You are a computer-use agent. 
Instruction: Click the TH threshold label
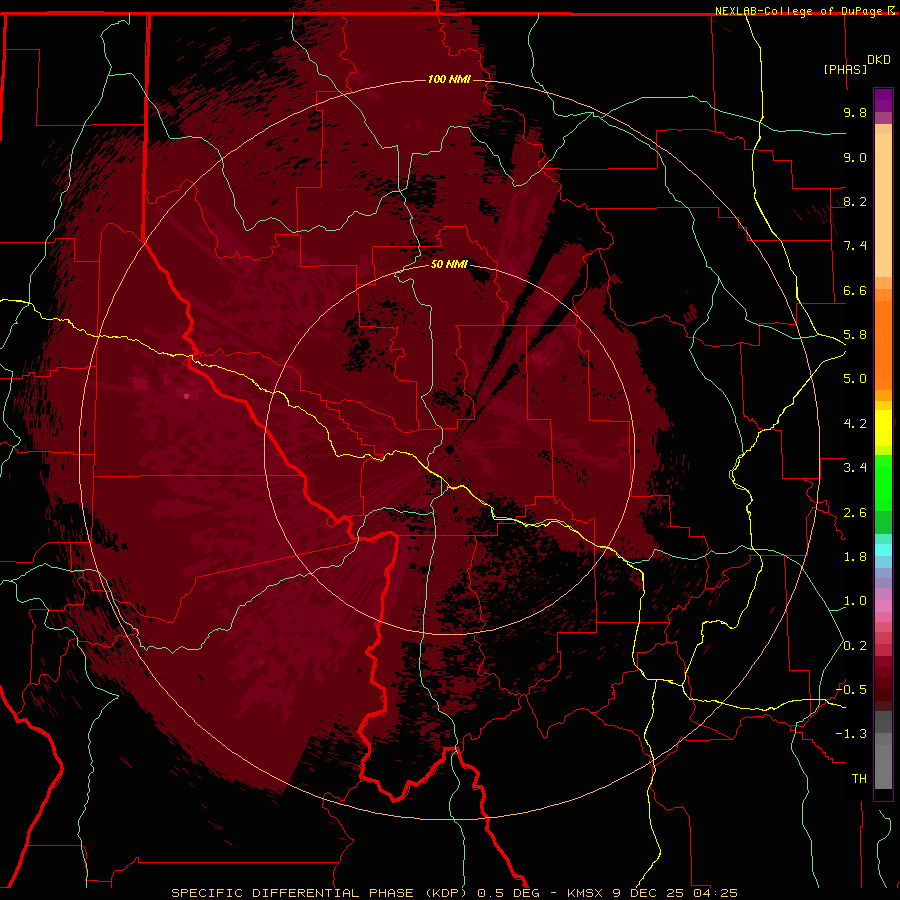[859, 779]
